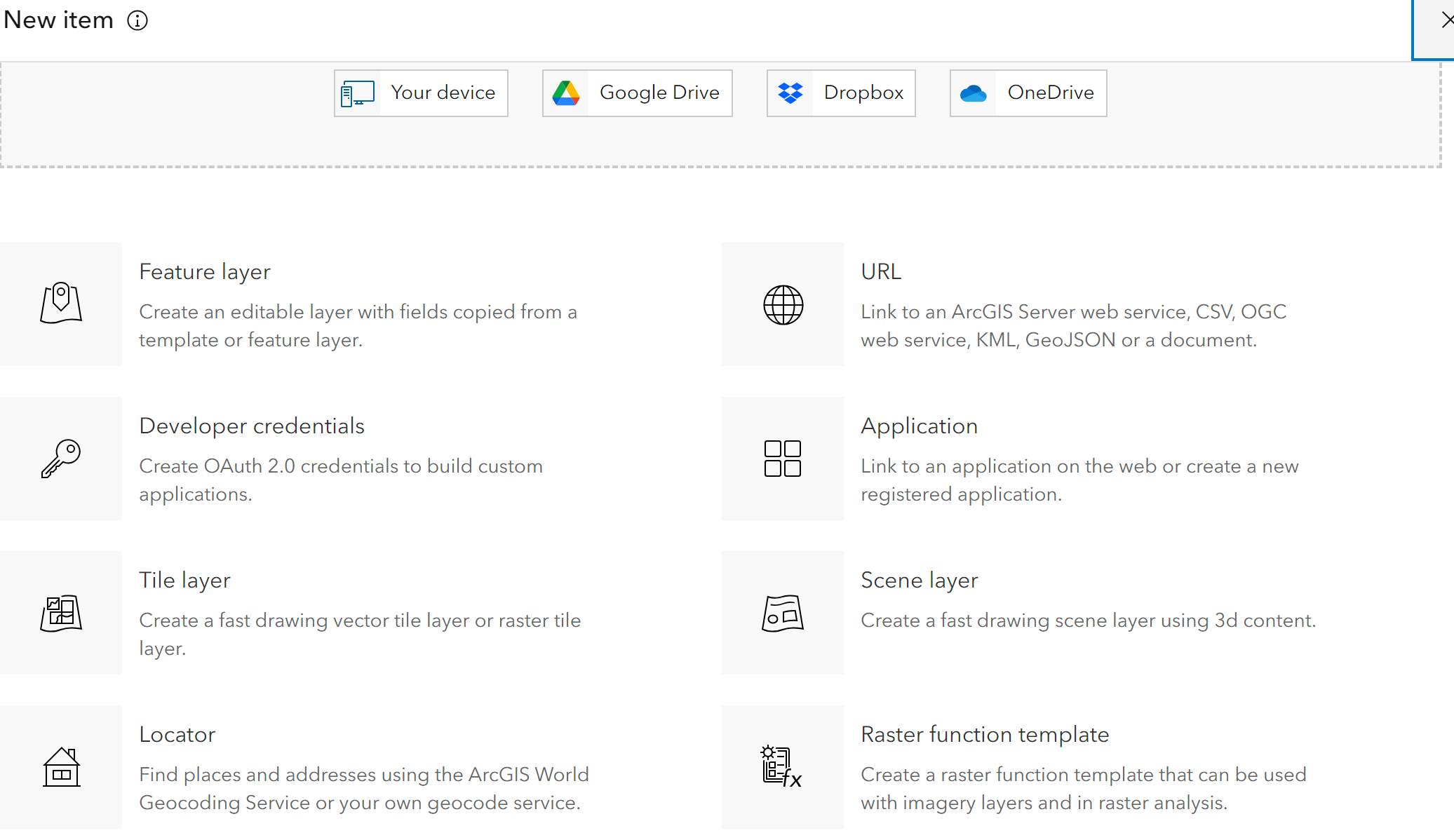Open the New item info icon
Image resolution: width=1454 pixels, height=840 pixels.
(x=137, y=20)
